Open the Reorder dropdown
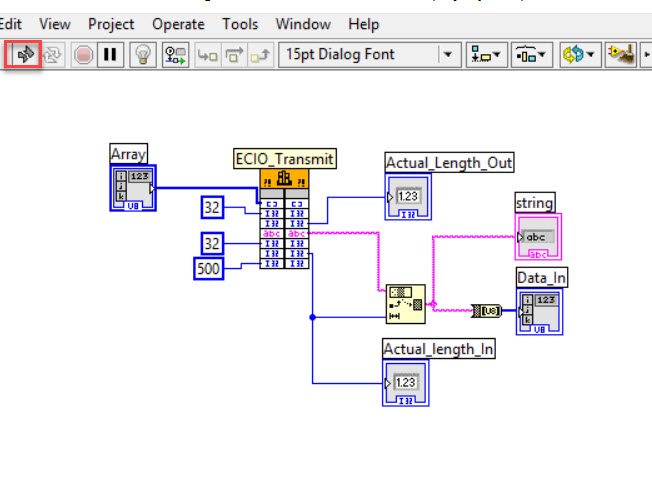 pos(580,54)
